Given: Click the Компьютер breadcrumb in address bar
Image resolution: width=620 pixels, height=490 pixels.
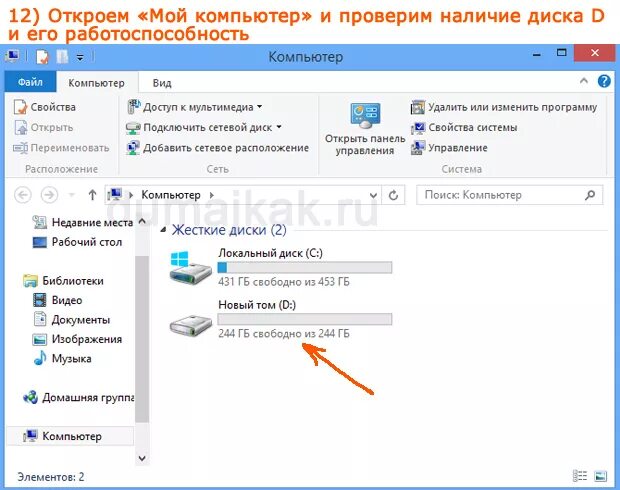Looking at the screenshot, I should 171,195.
